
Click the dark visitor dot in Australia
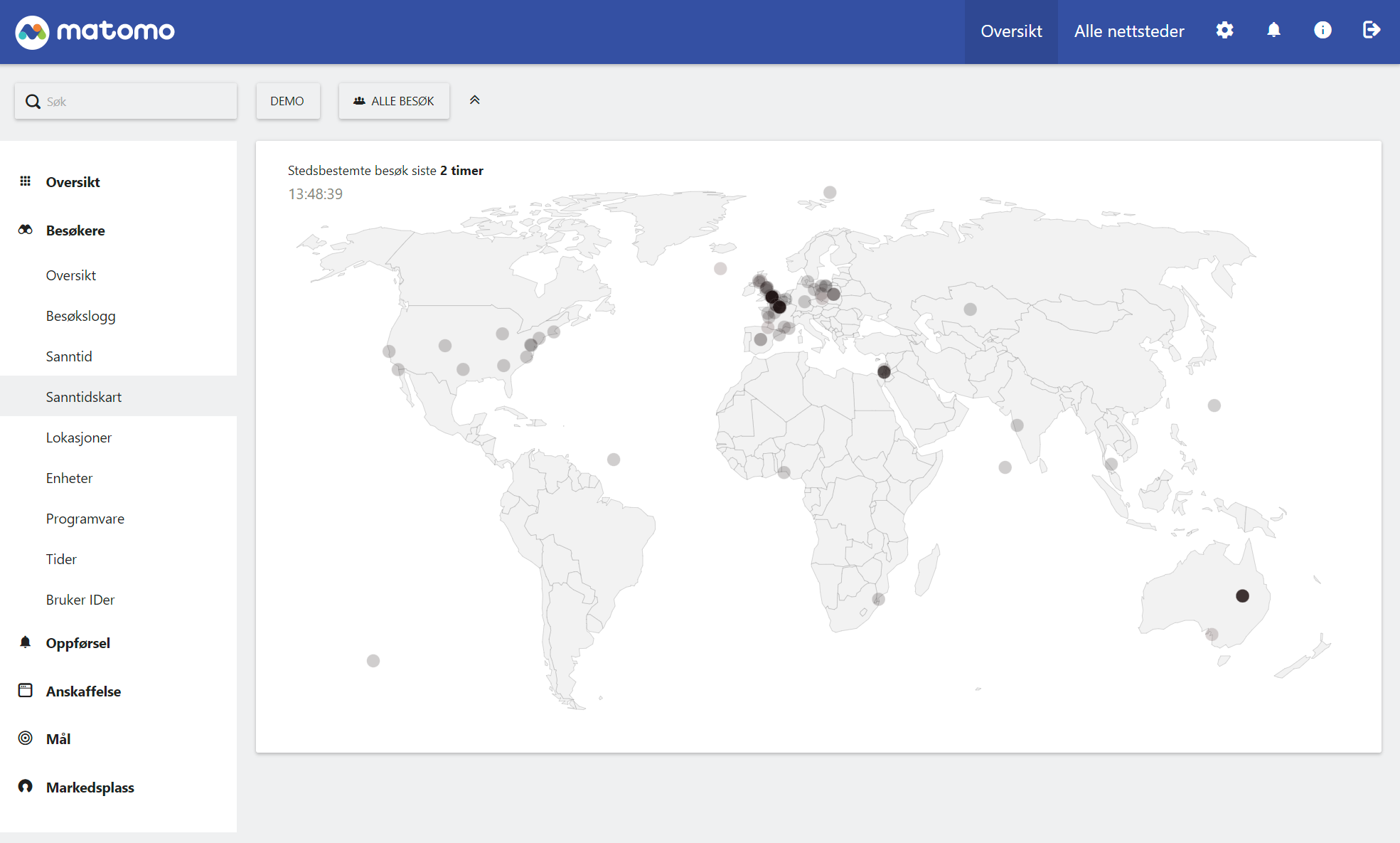coord(1242,596)
